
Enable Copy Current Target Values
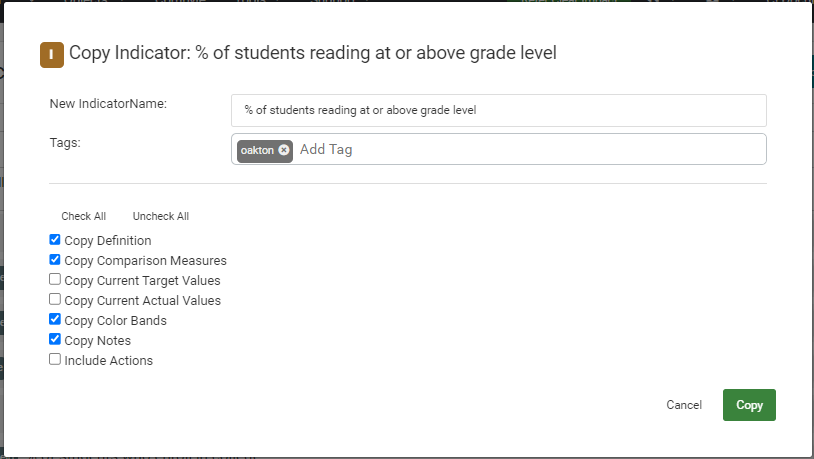pos(55,279)
